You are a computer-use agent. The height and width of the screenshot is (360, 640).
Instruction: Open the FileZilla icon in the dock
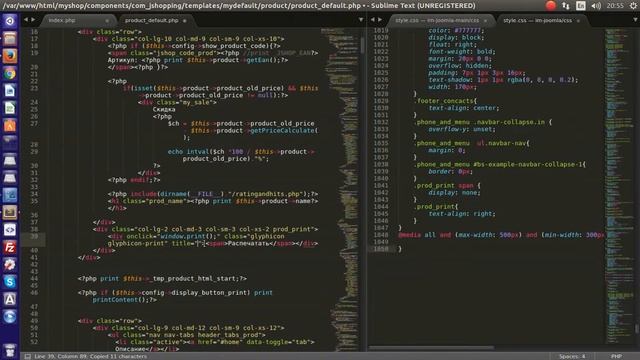10,247
